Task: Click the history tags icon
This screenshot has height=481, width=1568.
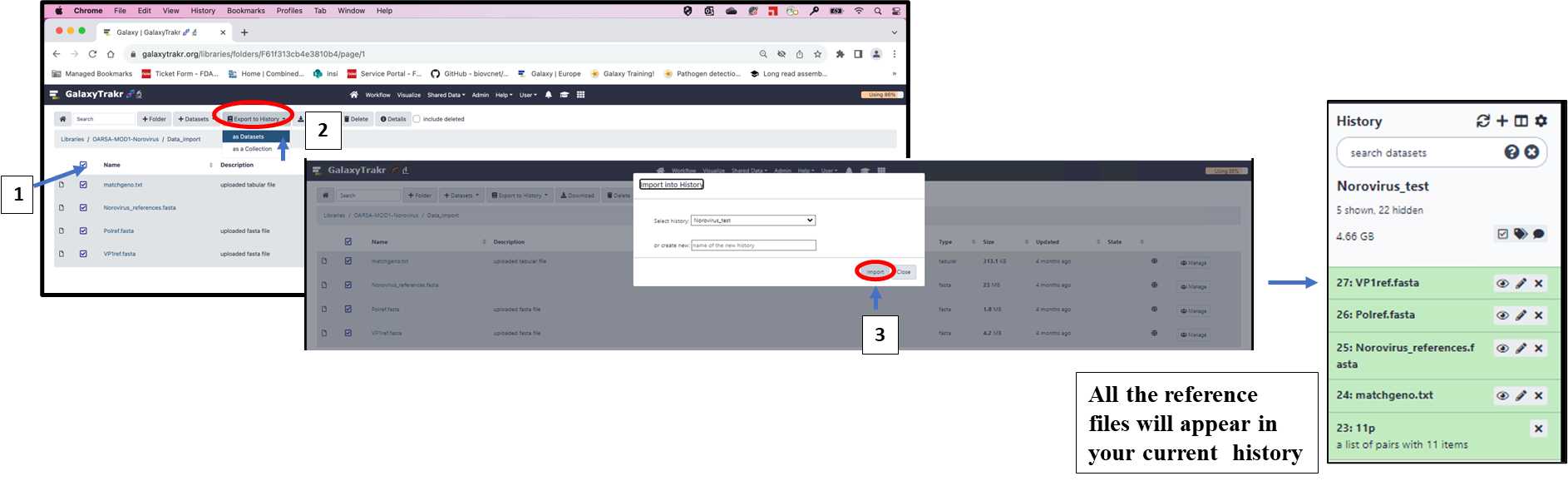Action: click(x=1521, y=234)
